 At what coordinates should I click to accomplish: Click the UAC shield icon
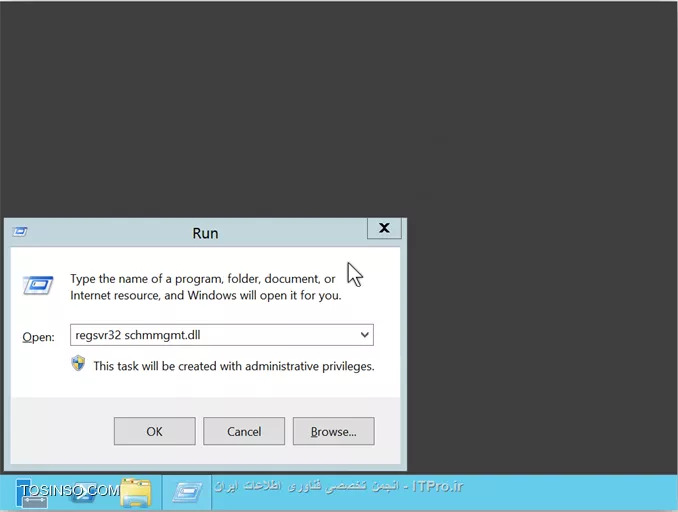pyautogui.click(x=78, y=364)
